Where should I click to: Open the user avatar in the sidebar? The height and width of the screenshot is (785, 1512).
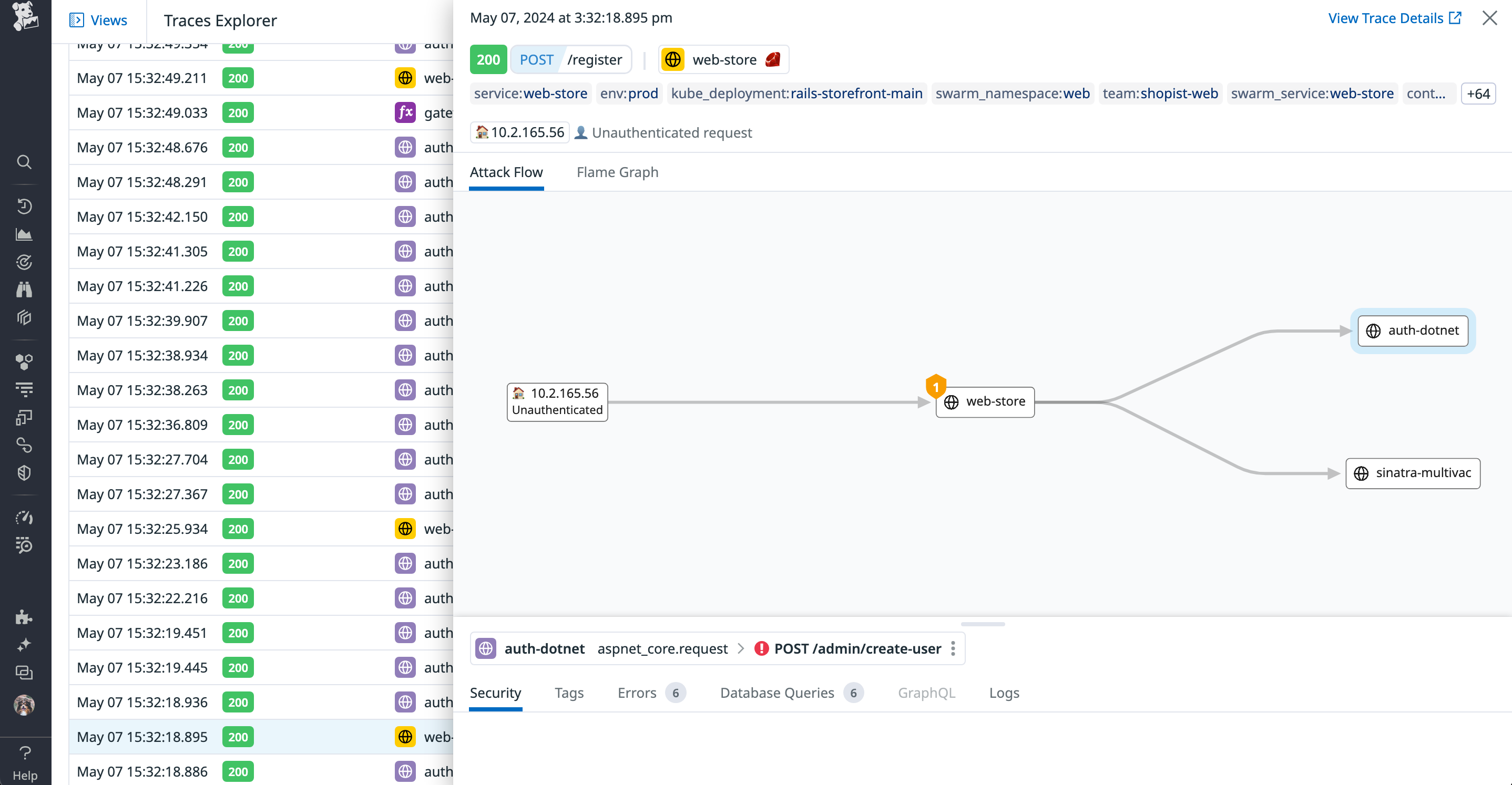tap(24, 706)
